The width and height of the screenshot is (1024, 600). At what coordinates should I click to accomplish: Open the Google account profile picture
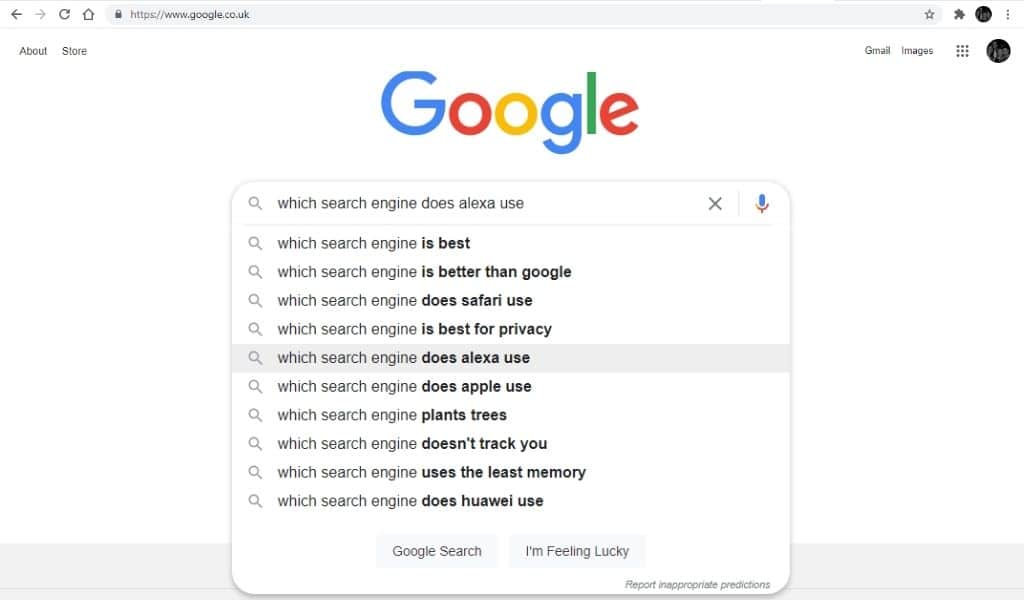[x=998, y=51]
